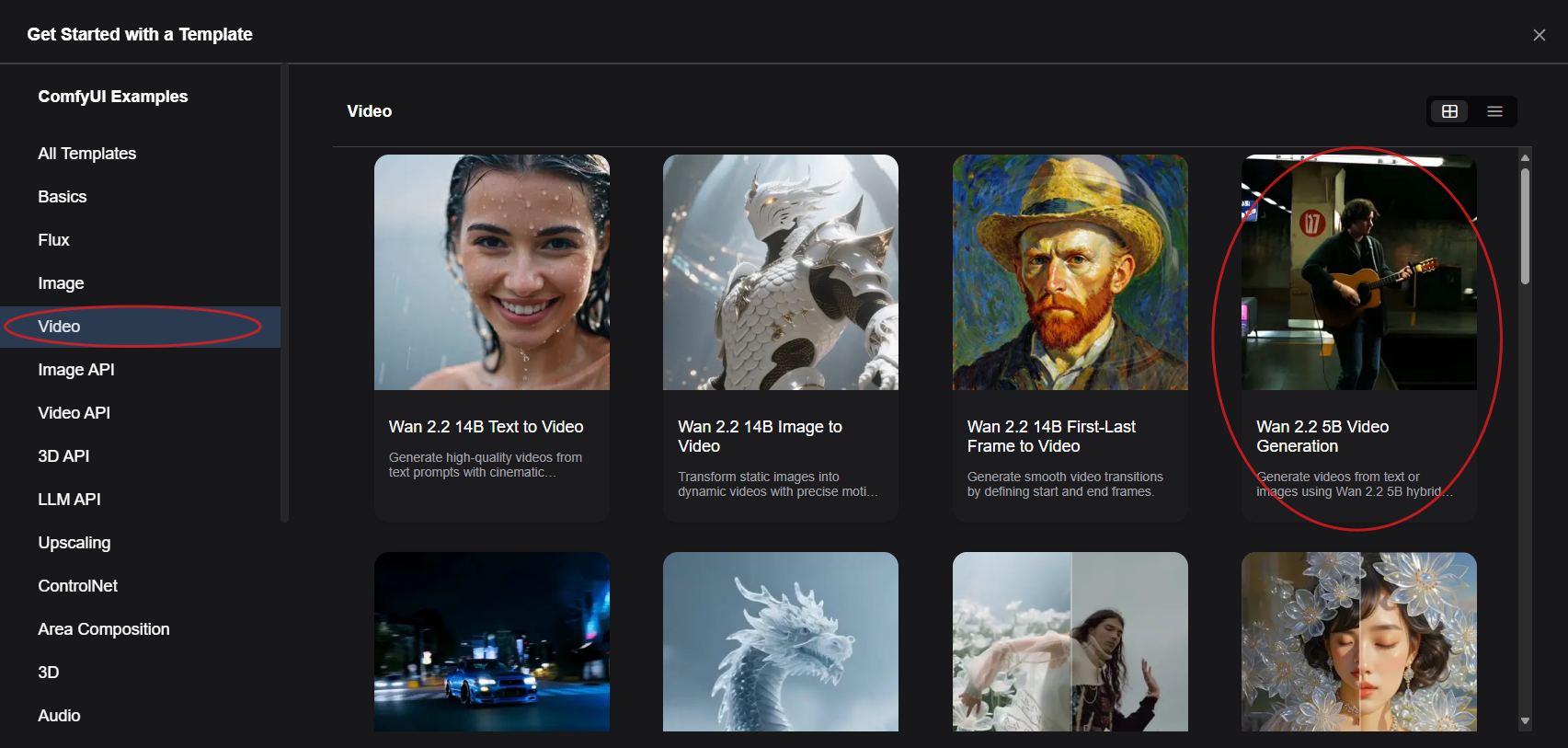Click the ice dragon sculpture thumbnail
Image resolution: width=1568 pixels, height=748 pixels.
[x=781, y=641]
